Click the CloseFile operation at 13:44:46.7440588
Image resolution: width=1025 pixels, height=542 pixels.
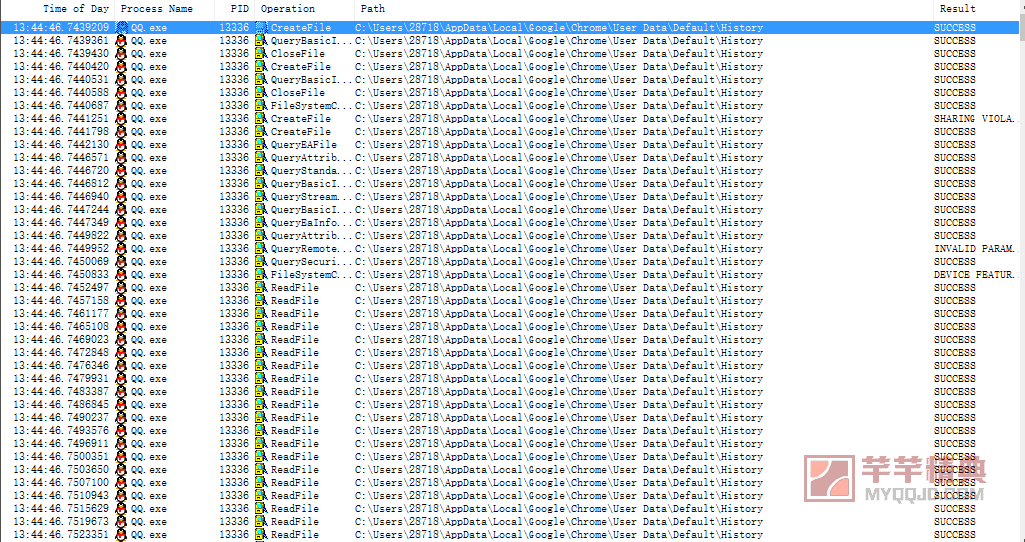pyautogui.click(x=297, y=93)
